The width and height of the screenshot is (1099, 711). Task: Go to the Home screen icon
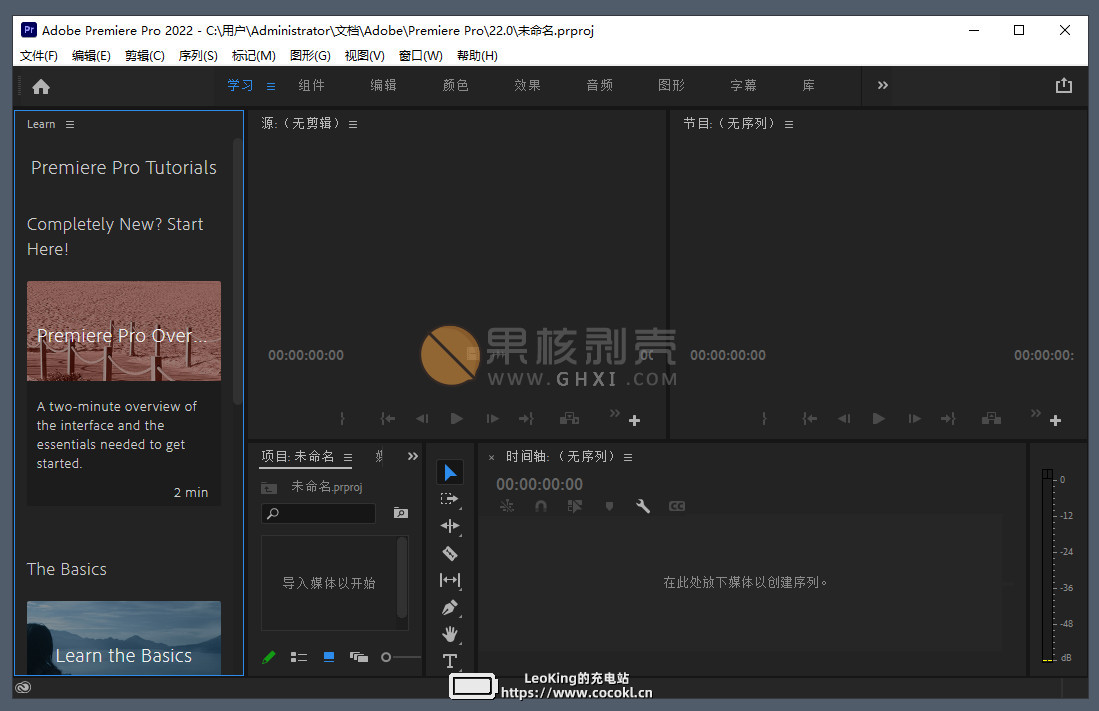41,86
